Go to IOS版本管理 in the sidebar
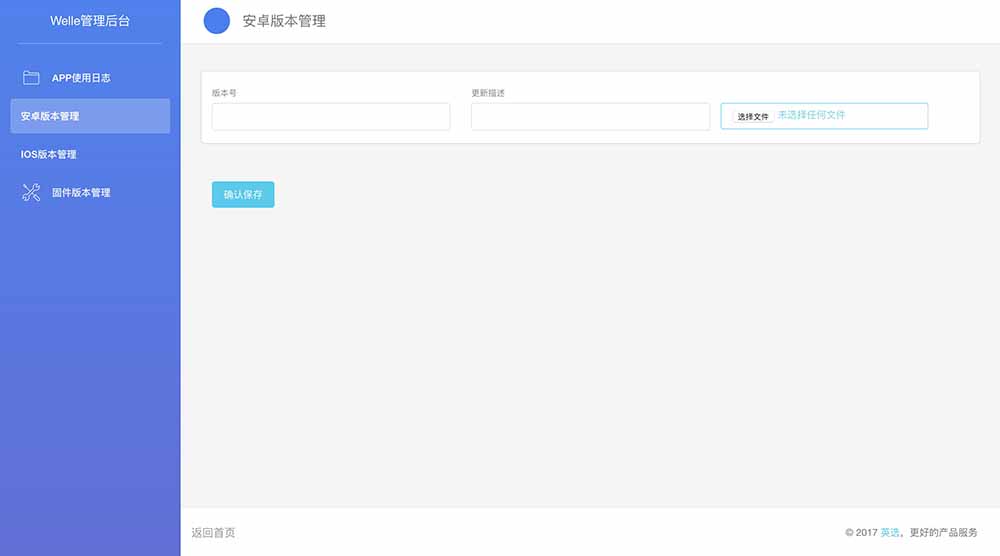This screenshot has height=556, width=1000. [49, 155]
